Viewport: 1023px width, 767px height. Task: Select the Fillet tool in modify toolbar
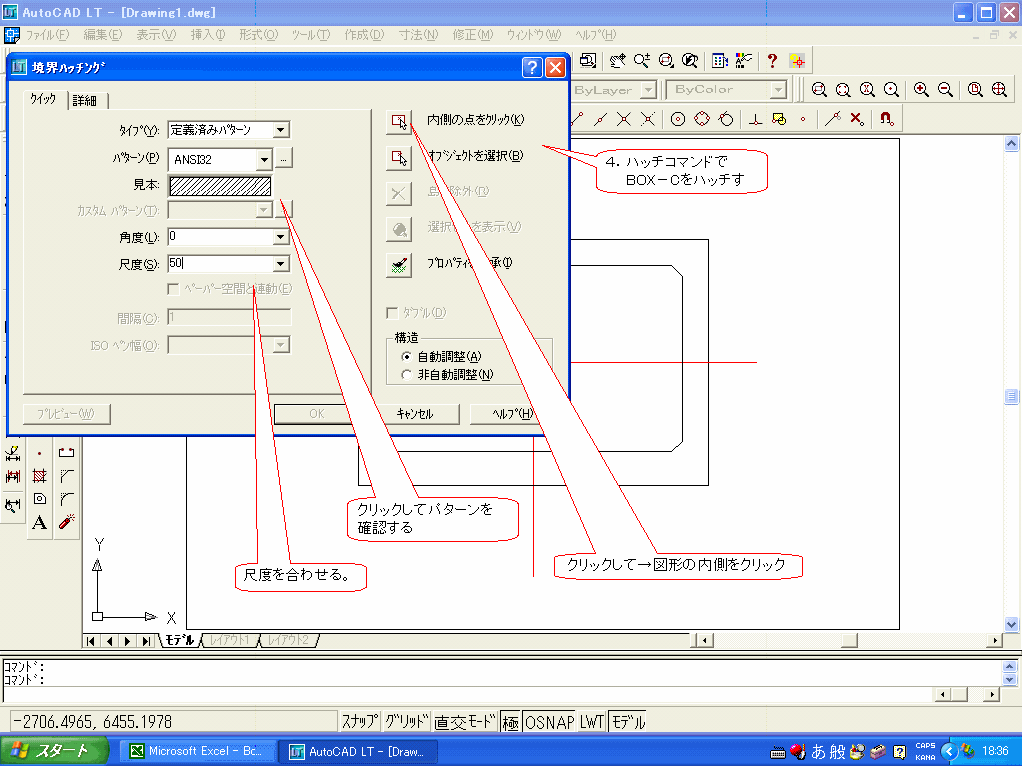click(x=67, y=499)
